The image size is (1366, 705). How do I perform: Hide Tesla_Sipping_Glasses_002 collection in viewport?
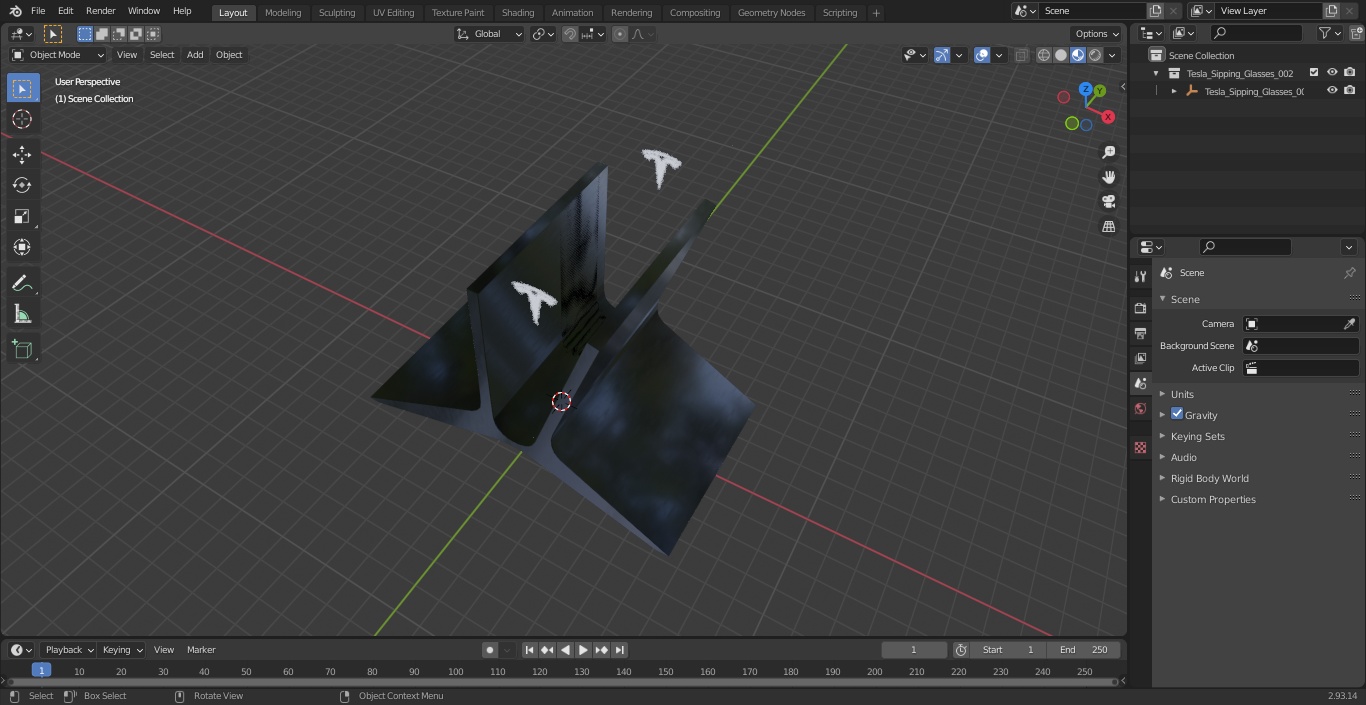[x=1331, y=73]
